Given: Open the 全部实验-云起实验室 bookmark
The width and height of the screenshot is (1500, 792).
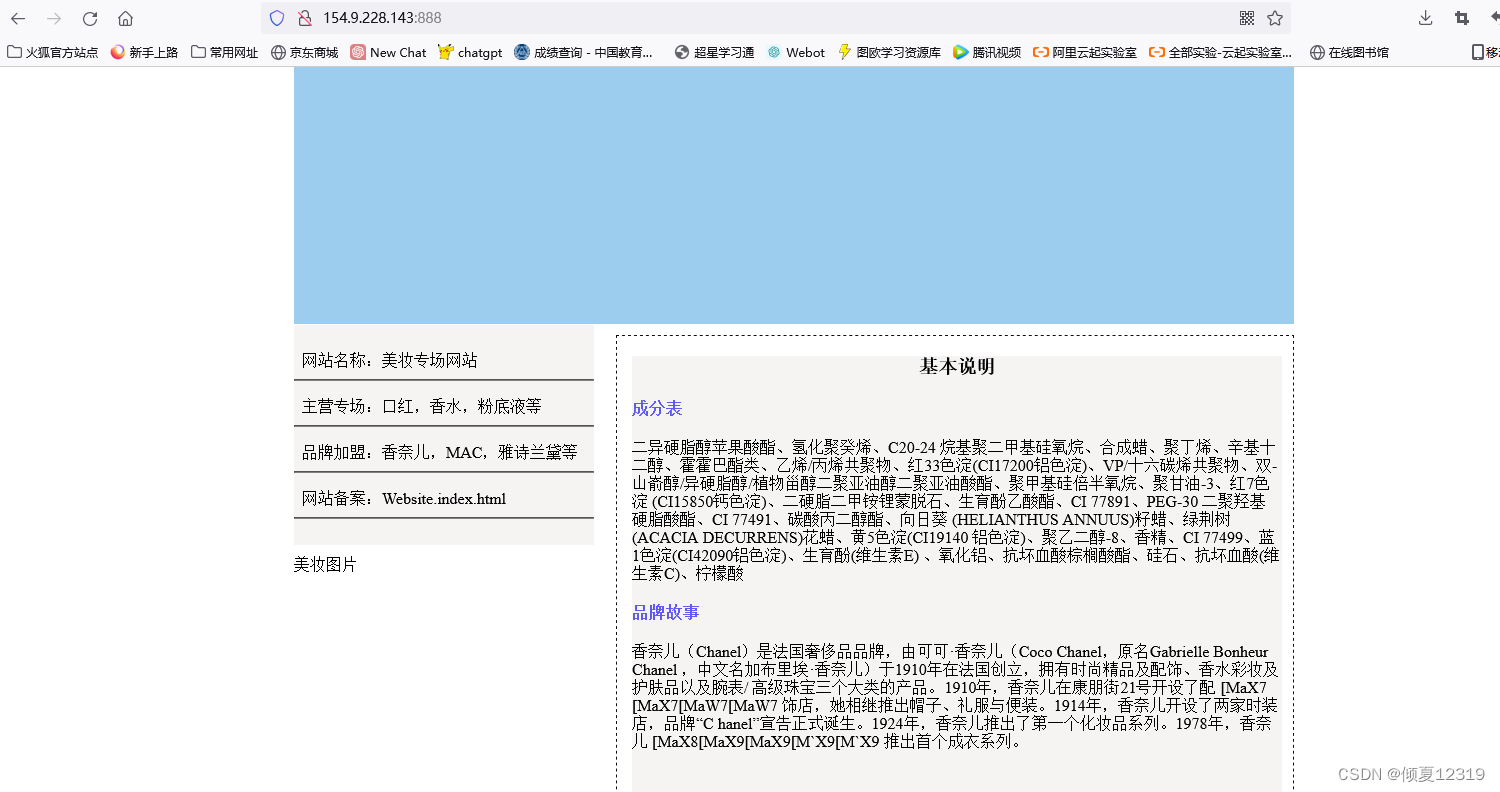Looking at the screenshot, I should click(x=1221, y=52).
